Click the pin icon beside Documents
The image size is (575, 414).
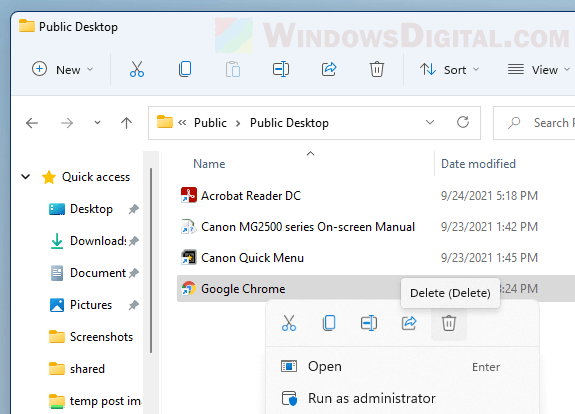tap(133, 273)
